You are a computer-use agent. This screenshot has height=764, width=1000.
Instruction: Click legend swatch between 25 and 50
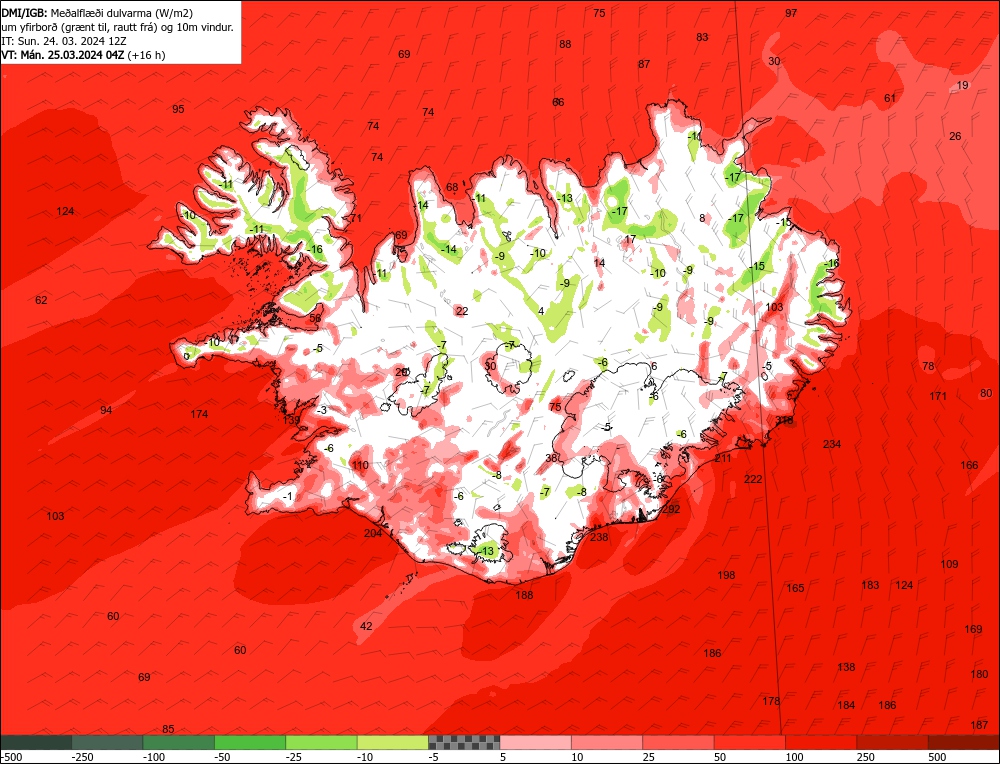679,742
